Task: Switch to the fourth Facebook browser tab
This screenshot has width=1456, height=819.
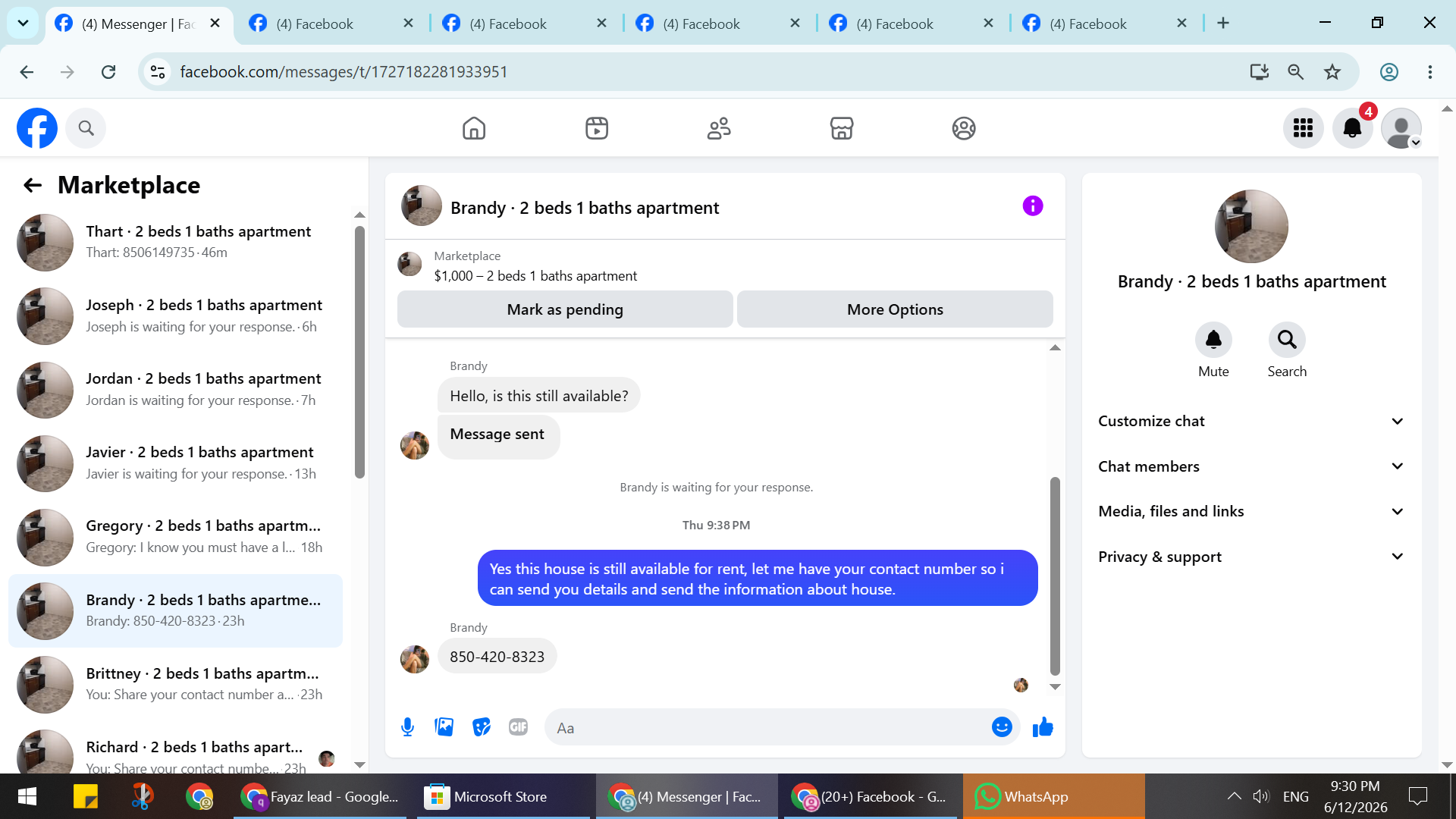Action: [x=720, y=24]
